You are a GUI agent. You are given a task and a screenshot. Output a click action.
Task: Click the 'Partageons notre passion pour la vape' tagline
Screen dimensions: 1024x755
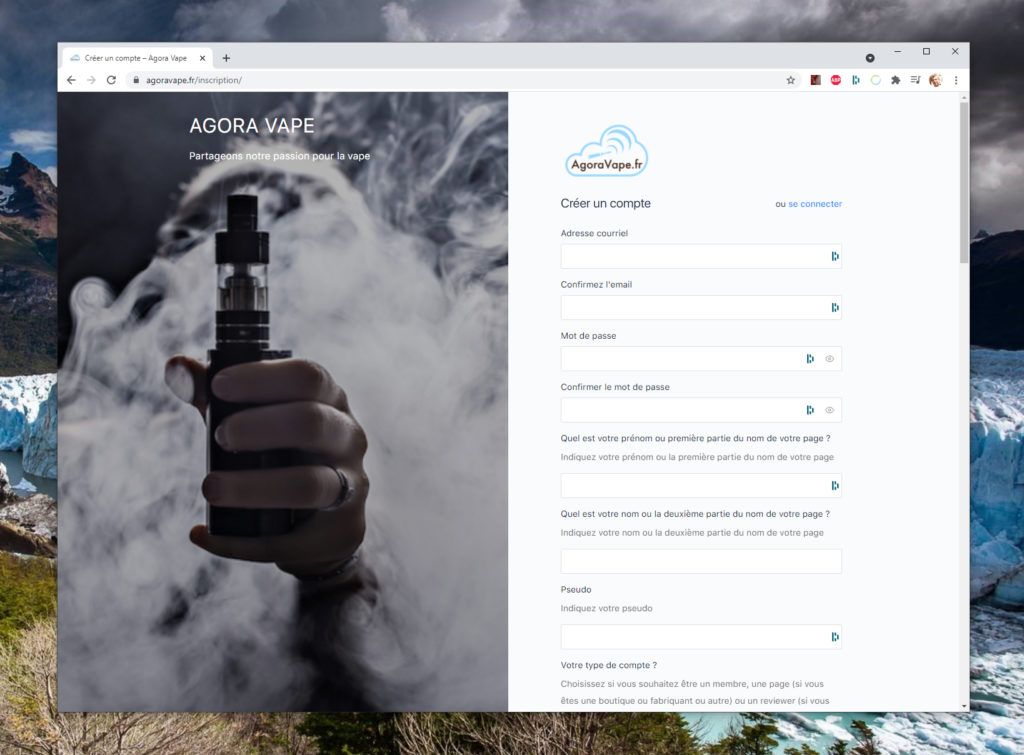click(x=280, y=156)
